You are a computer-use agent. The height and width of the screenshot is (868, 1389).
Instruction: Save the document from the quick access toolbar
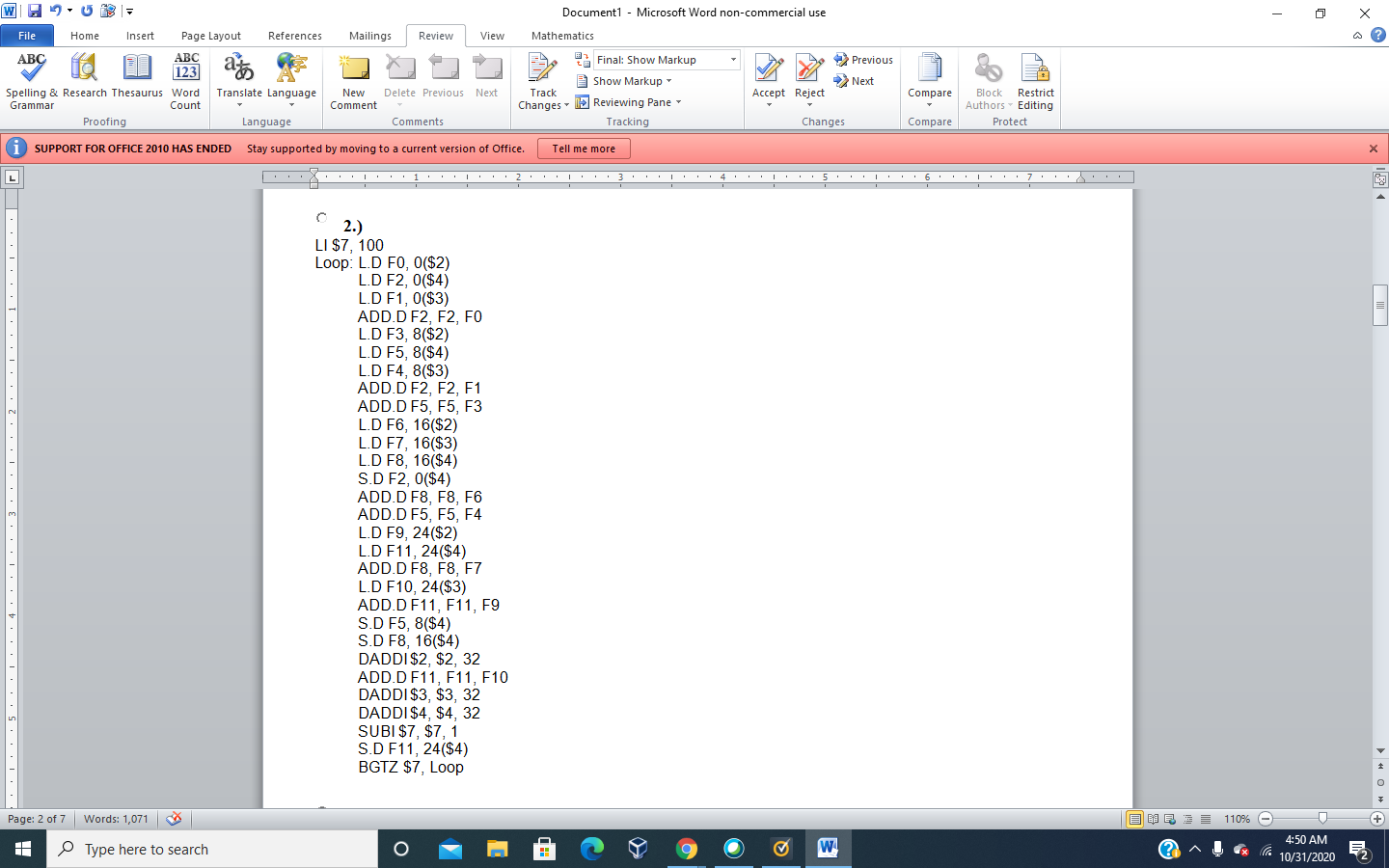pos(35,12)
